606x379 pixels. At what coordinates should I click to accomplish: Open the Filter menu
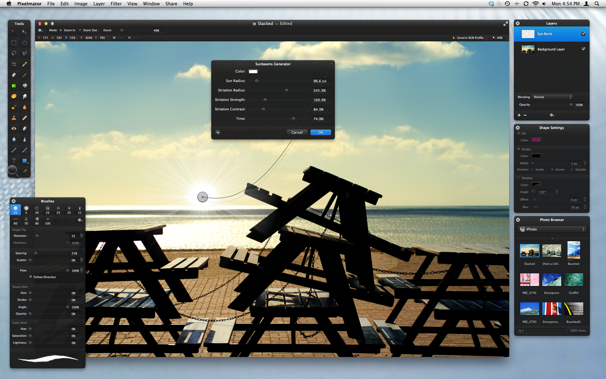(x=116, y=3)
